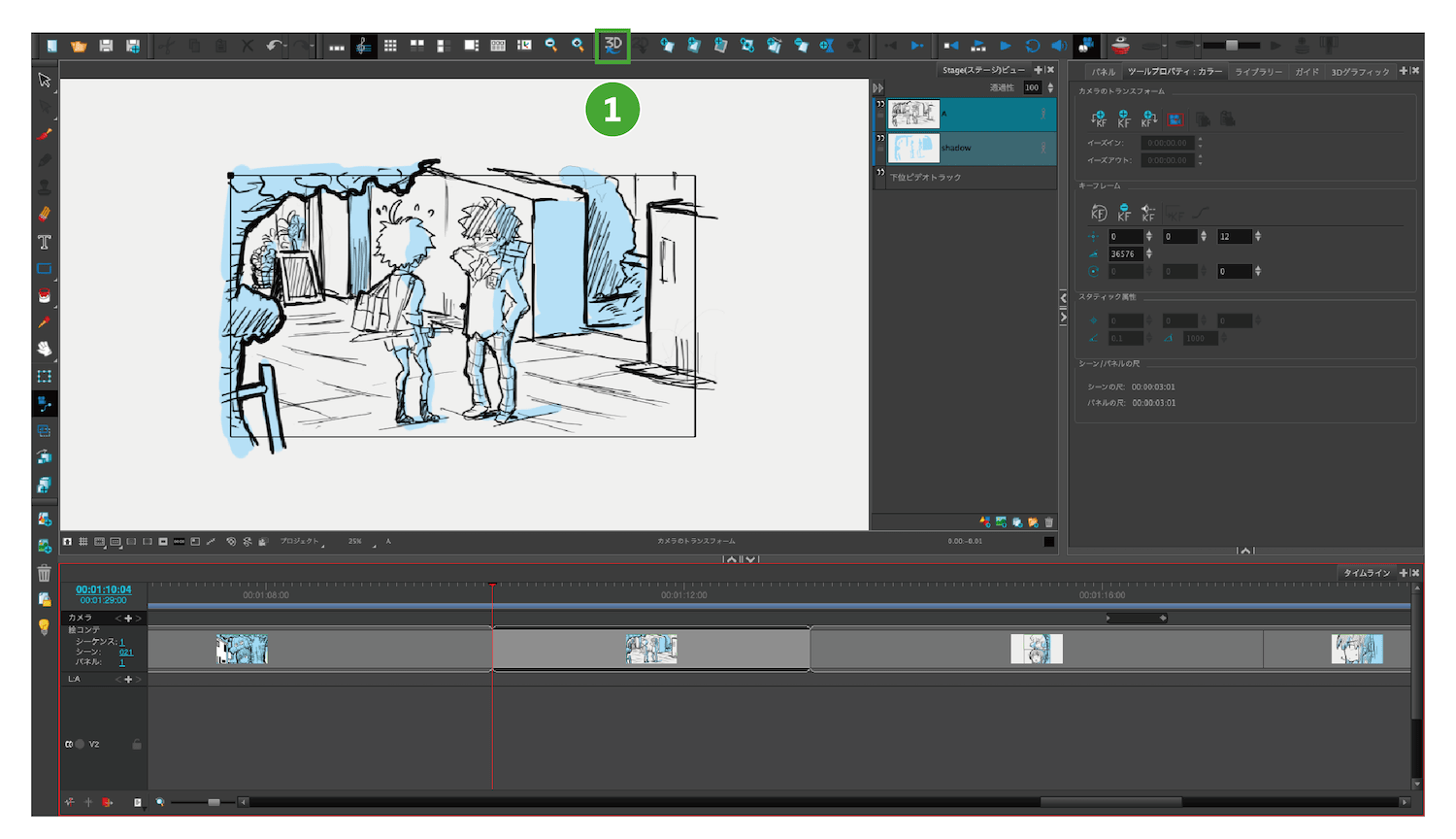Step the 36576 field arrows
The height and width of the screenshot is (839, 1456).
[x=1149, y=253]
